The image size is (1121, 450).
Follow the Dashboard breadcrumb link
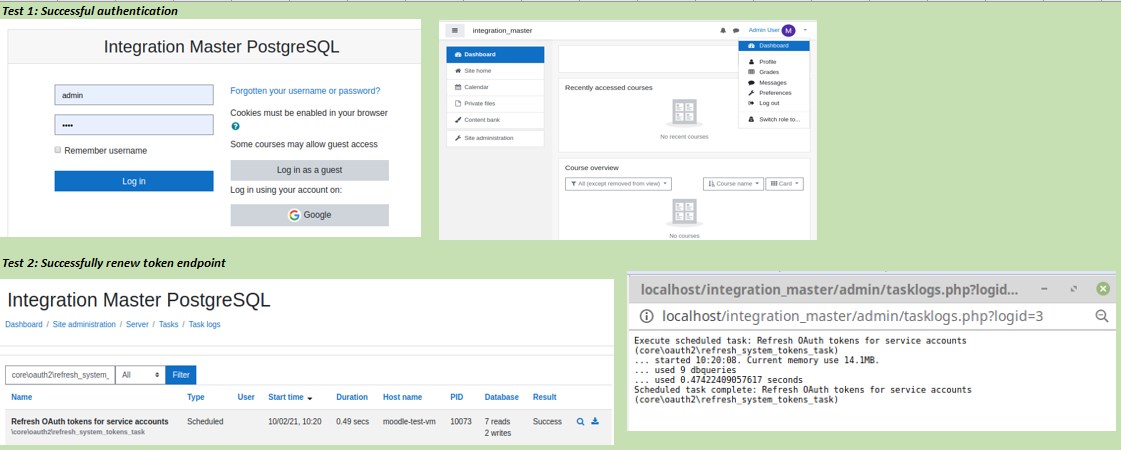(24, 325)
